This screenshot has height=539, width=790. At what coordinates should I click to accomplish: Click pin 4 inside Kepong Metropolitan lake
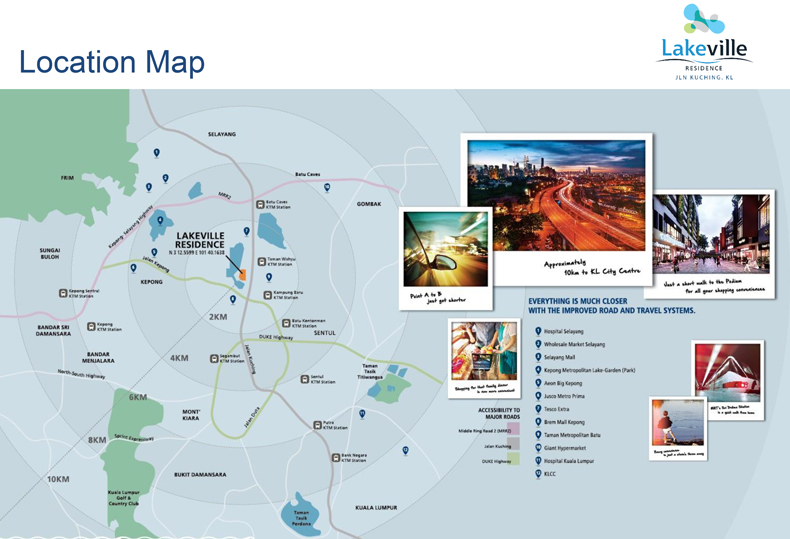coord(160,221)
